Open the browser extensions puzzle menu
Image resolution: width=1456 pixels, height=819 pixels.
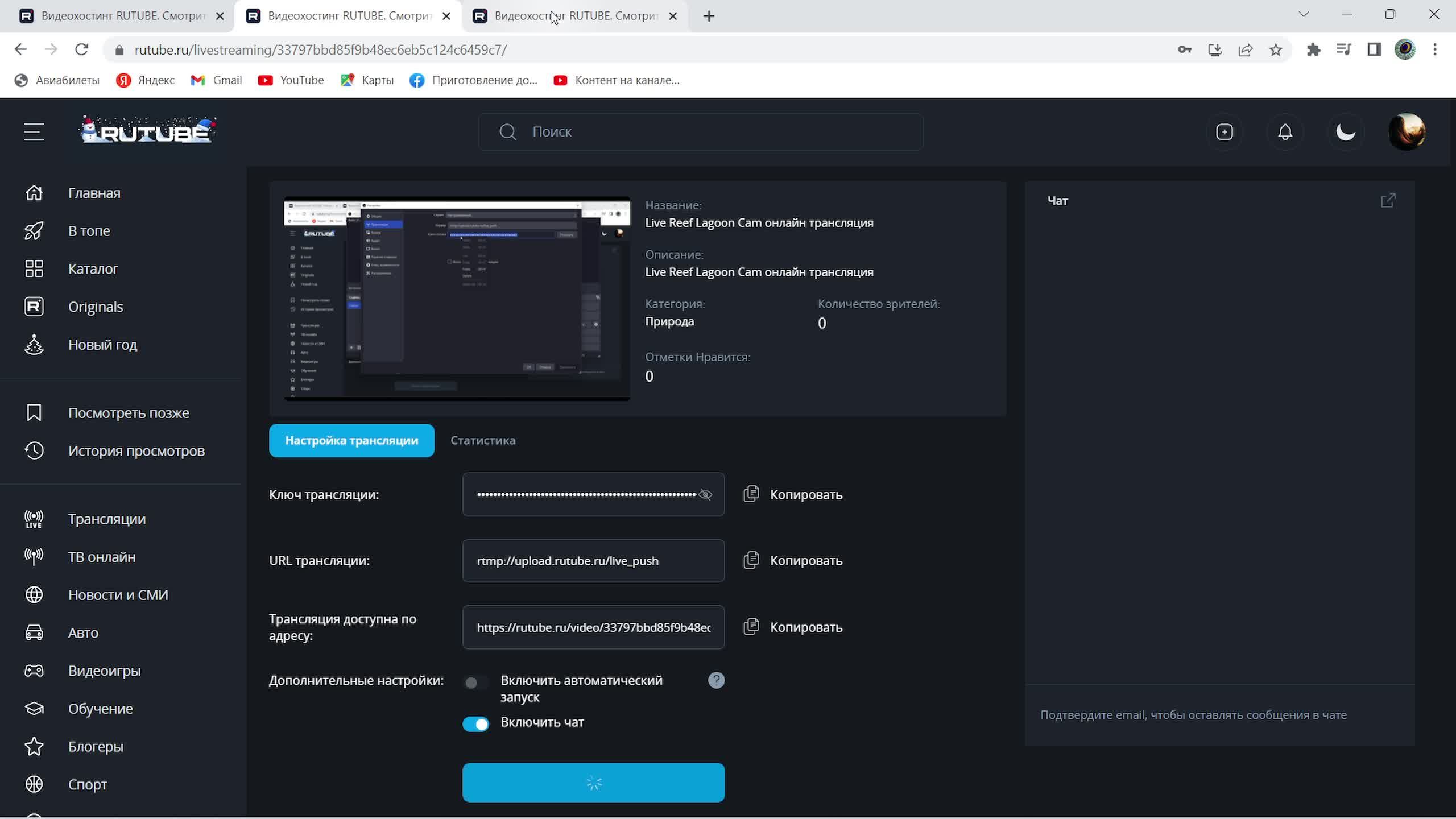coord(1313,49)
